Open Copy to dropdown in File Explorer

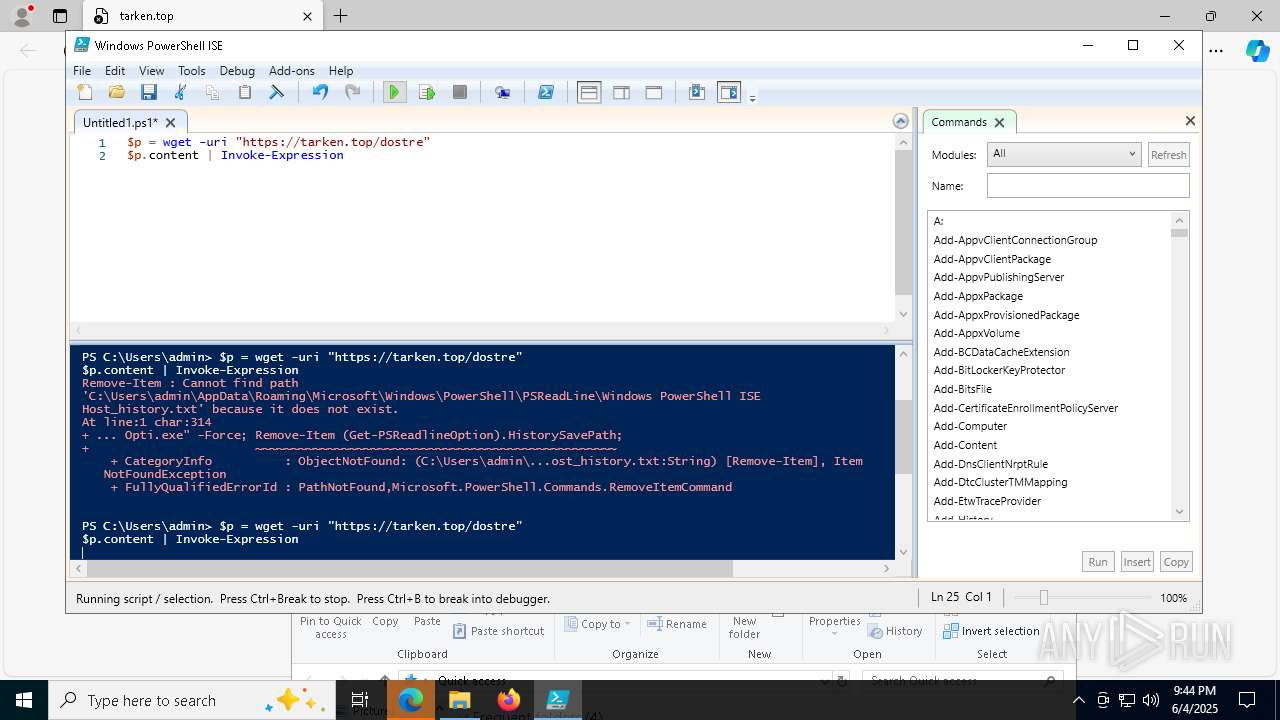coord(598,624)
